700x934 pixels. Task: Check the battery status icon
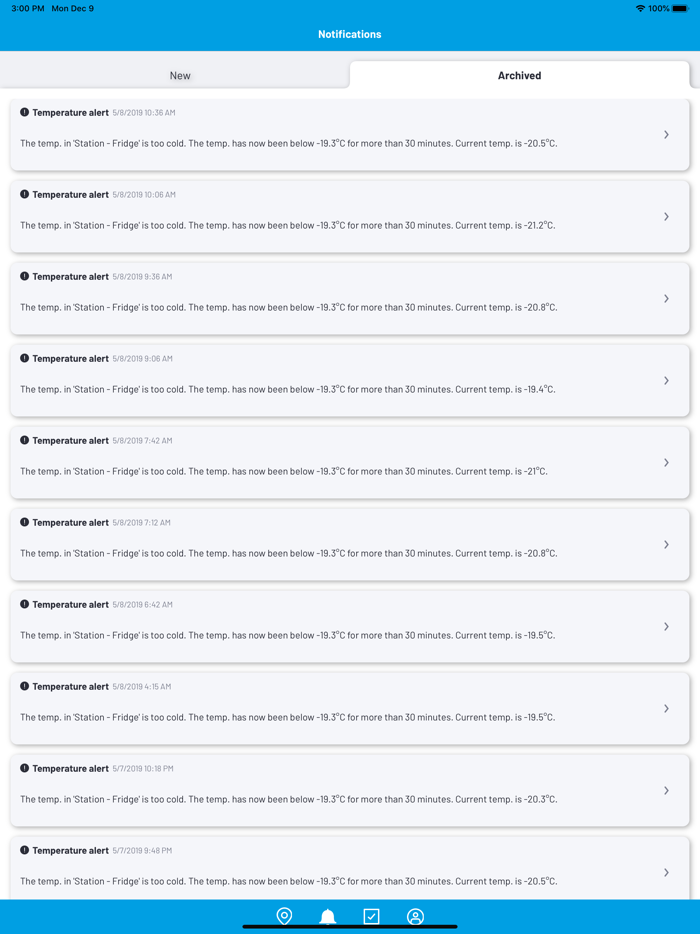pyautogui.click(x=680, y=9)
